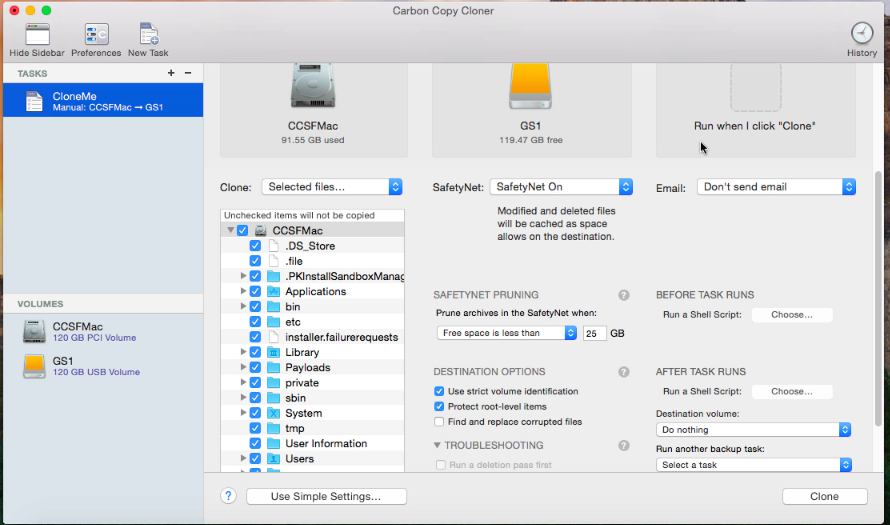Click the empty schedule placeholder icon

755,87
